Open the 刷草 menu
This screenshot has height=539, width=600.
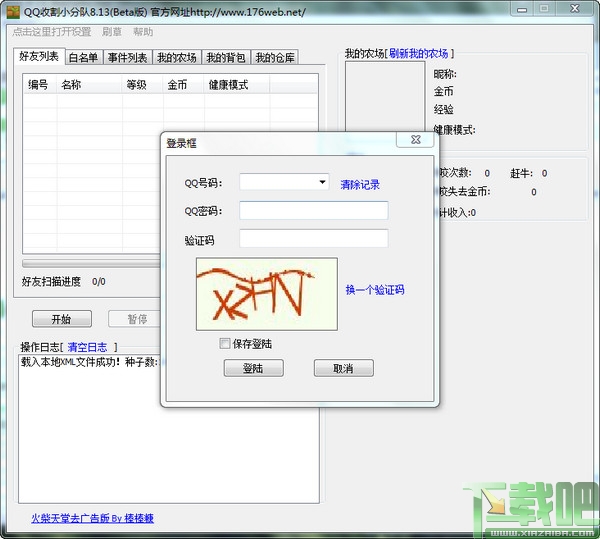coord(112,32)
